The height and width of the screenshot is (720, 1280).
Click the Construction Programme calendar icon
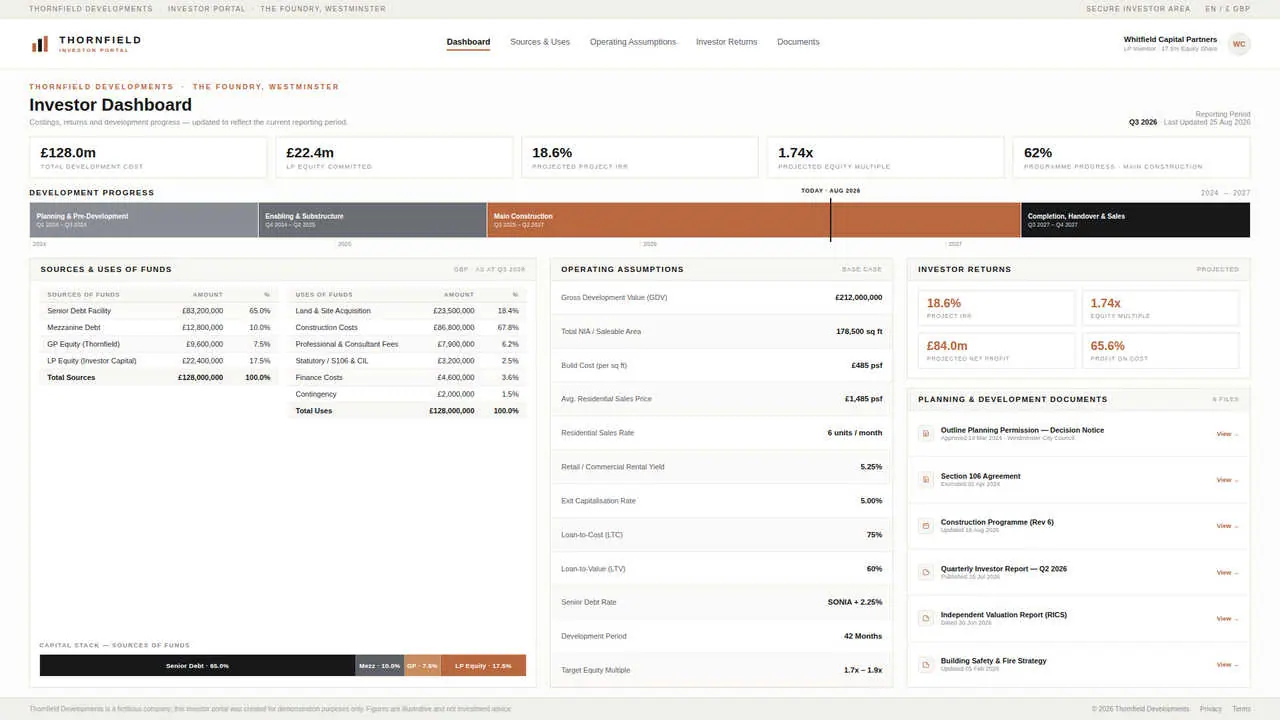[926, 526]
